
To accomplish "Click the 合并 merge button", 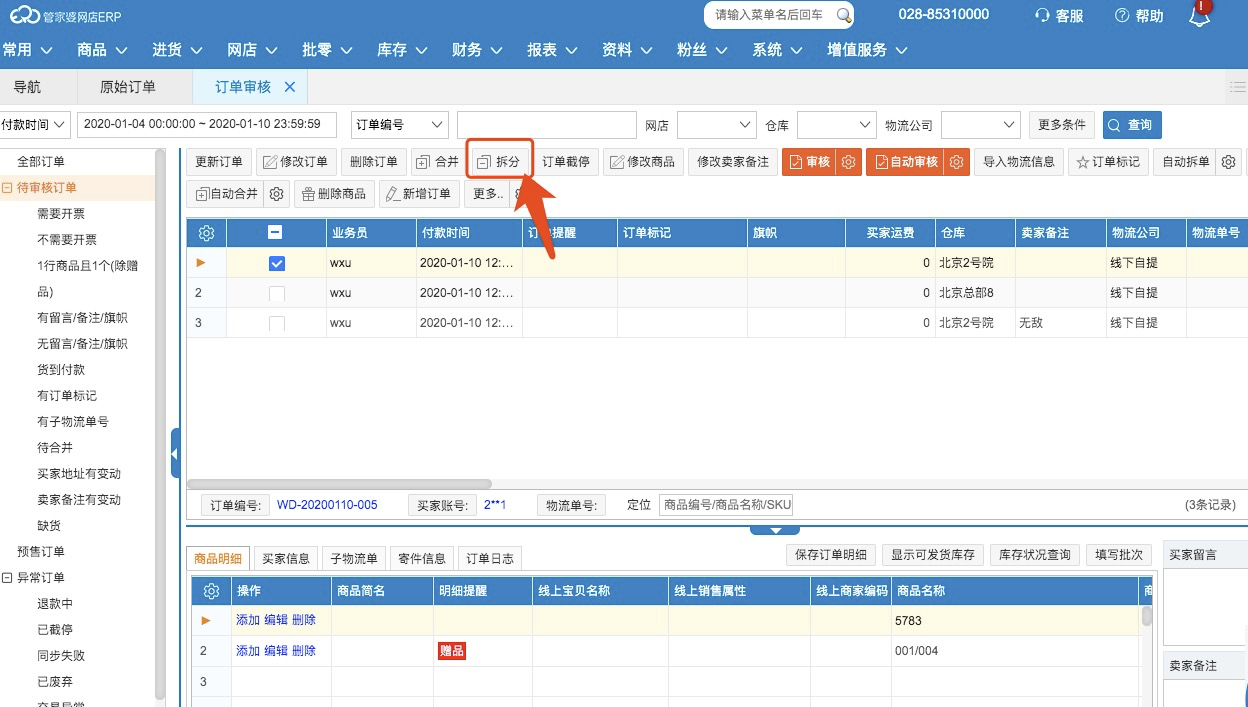I will coord(438,162).
